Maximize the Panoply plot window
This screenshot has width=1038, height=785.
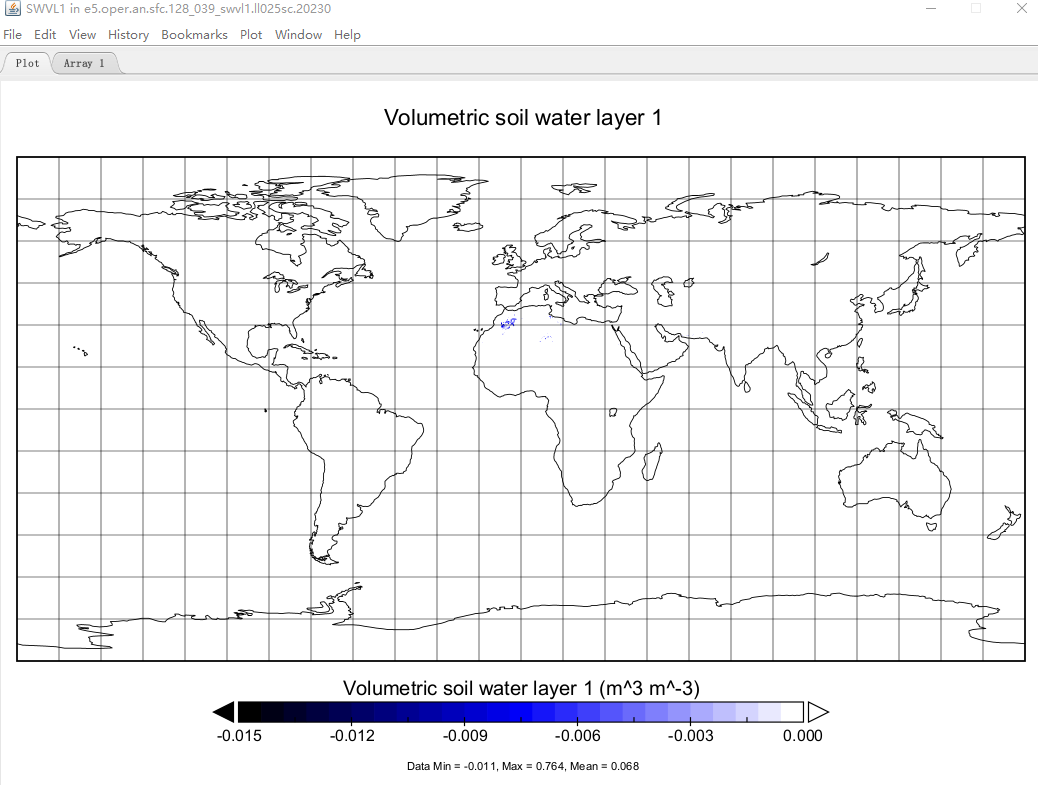coord(976,9)
